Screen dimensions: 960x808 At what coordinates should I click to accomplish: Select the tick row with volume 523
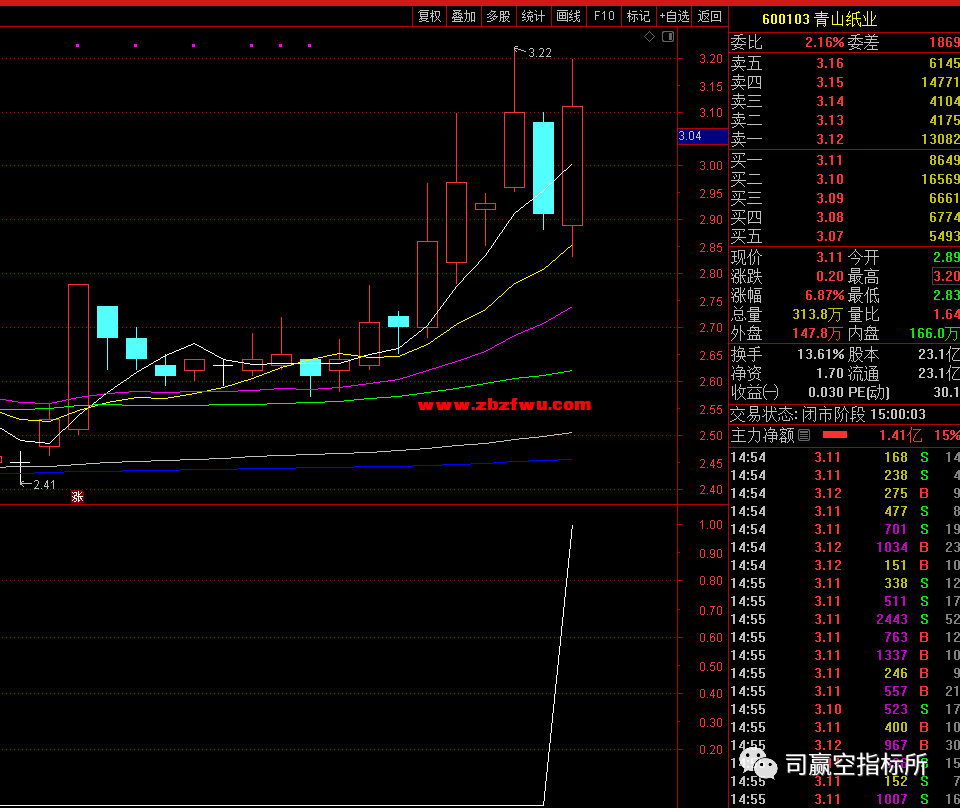[x=844, y=709]
